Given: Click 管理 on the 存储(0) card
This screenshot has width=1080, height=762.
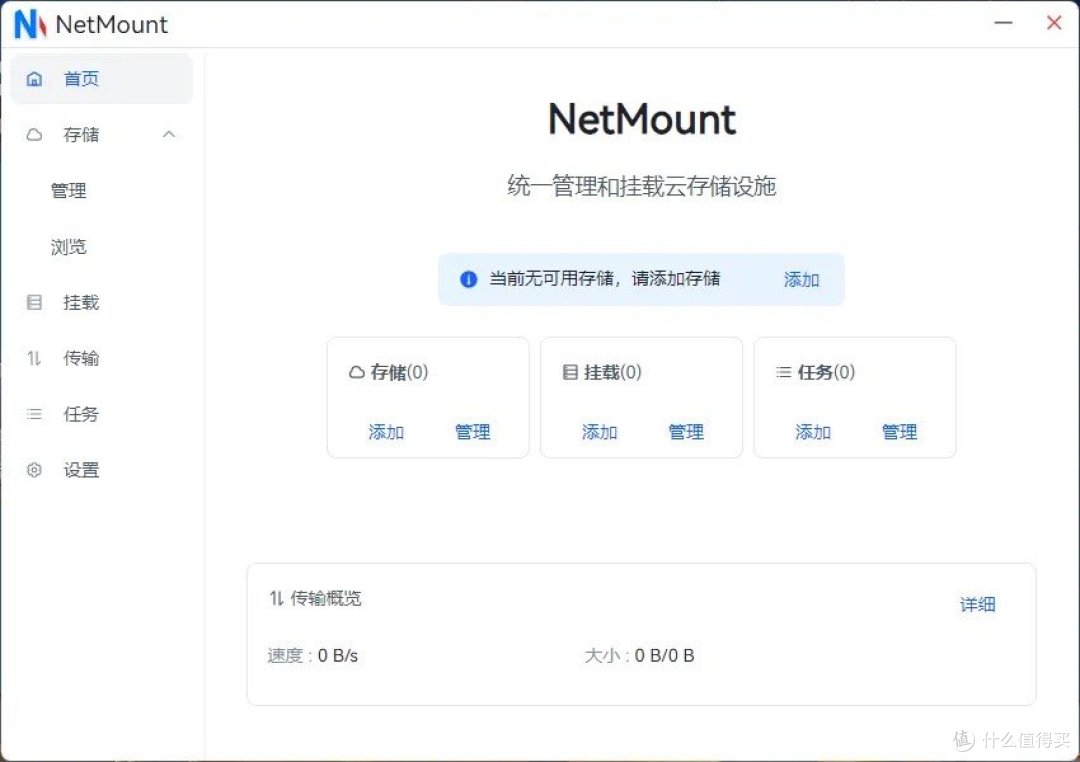Looking at the screenshot, I should [472, 432].
